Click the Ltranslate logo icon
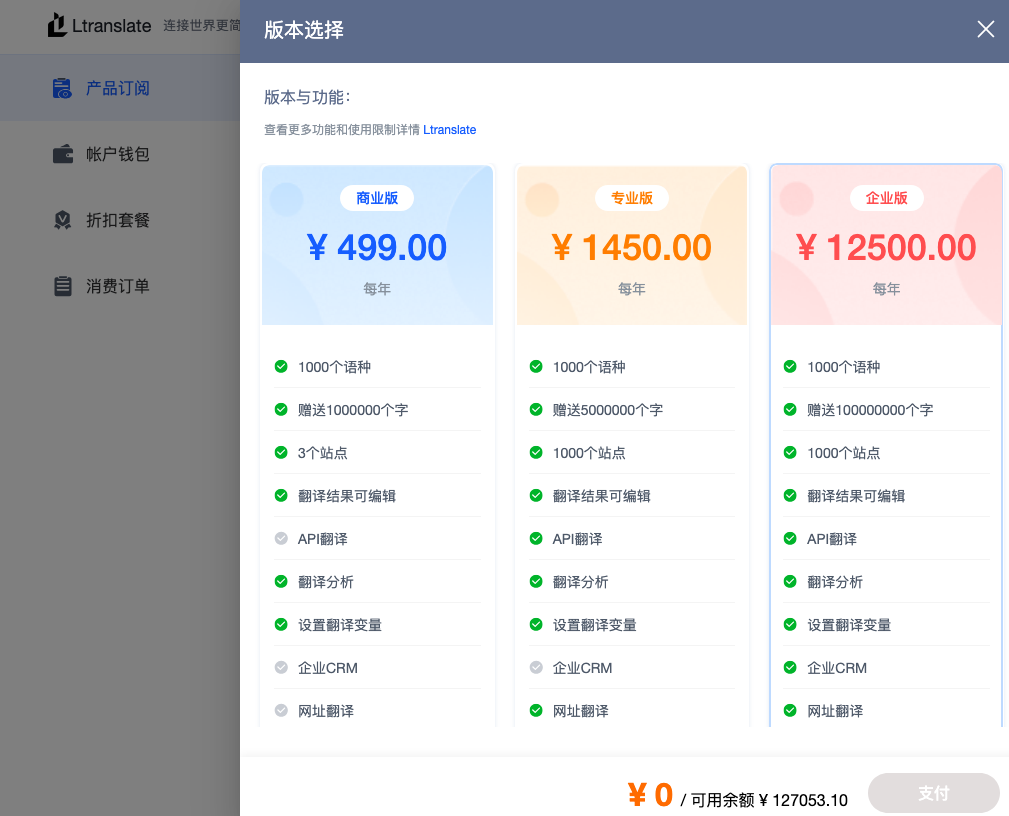Screen dimensions: 1009x816 click(x=58, y=25)
